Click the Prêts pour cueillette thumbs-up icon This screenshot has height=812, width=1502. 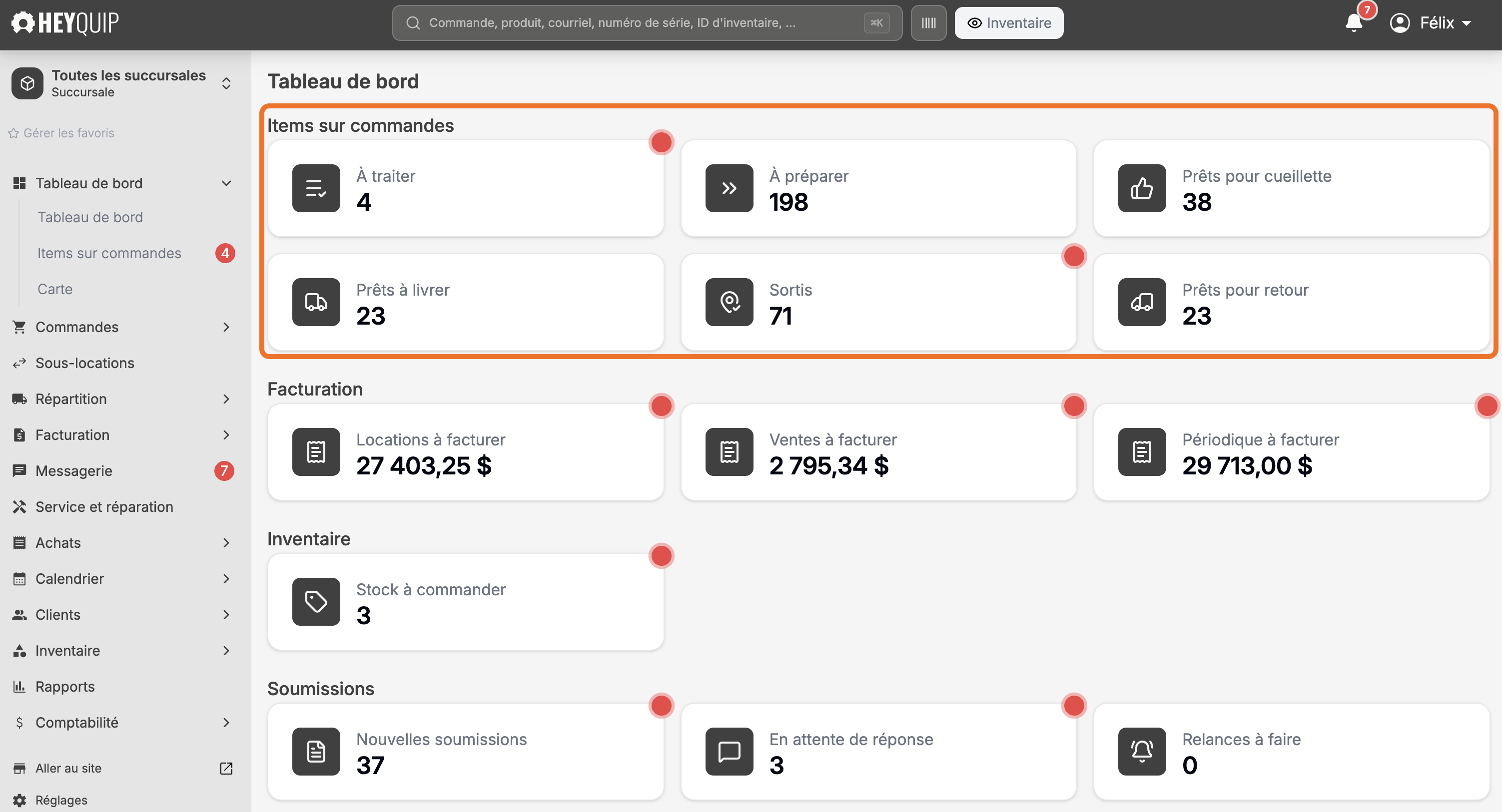tap(1142, 188)
